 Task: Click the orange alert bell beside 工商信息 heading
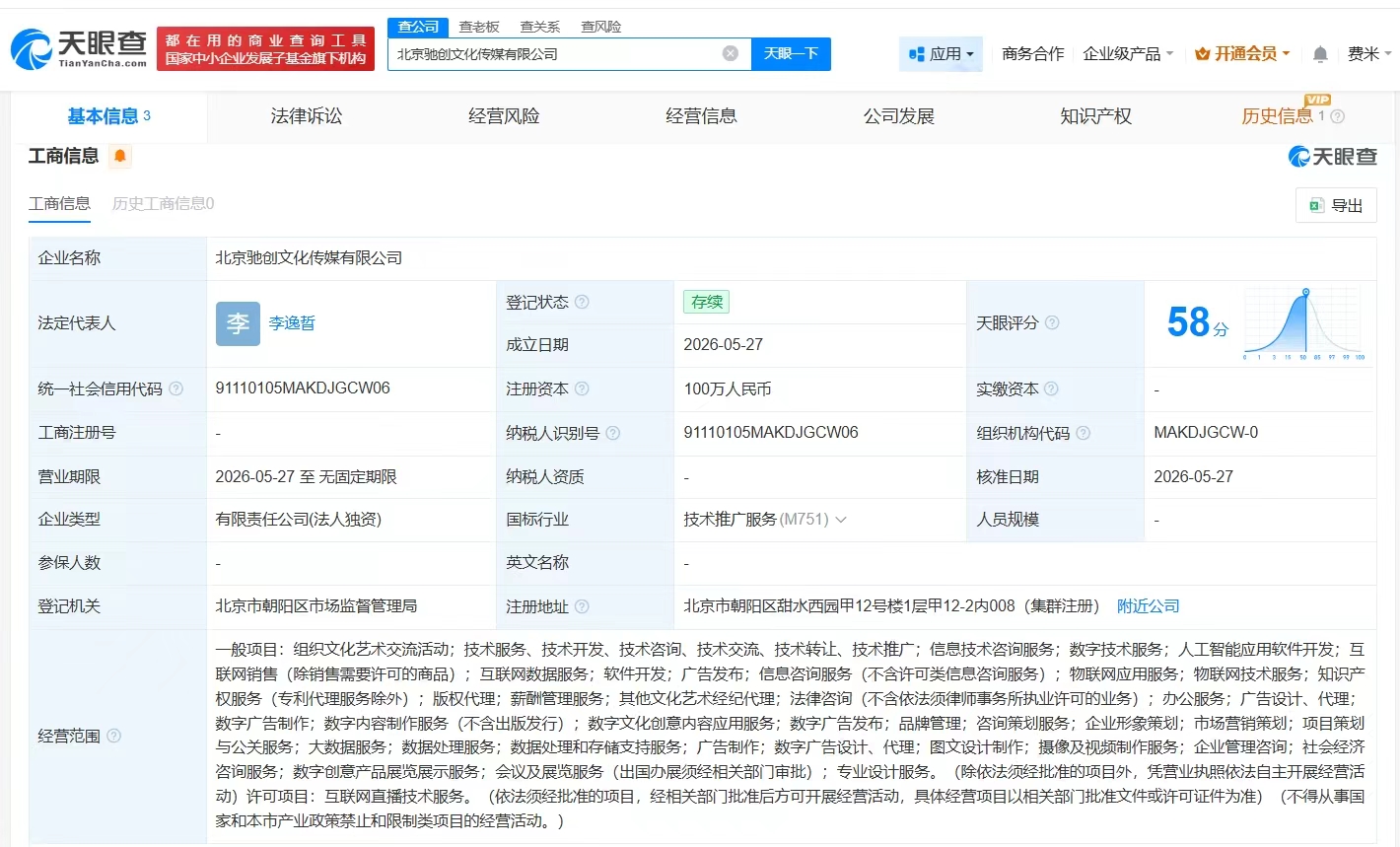click(x=120, y=156)
